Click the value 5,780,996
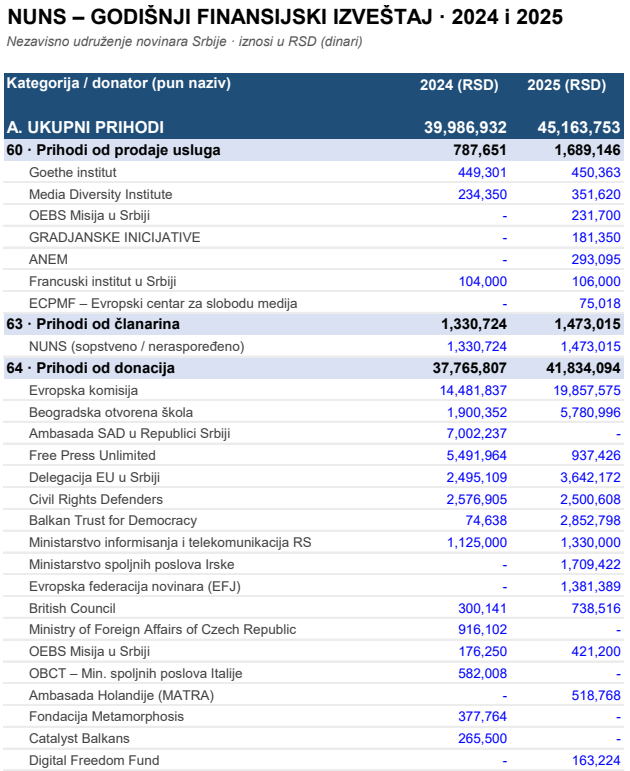The image size is (630, 771). pos(590,413)
